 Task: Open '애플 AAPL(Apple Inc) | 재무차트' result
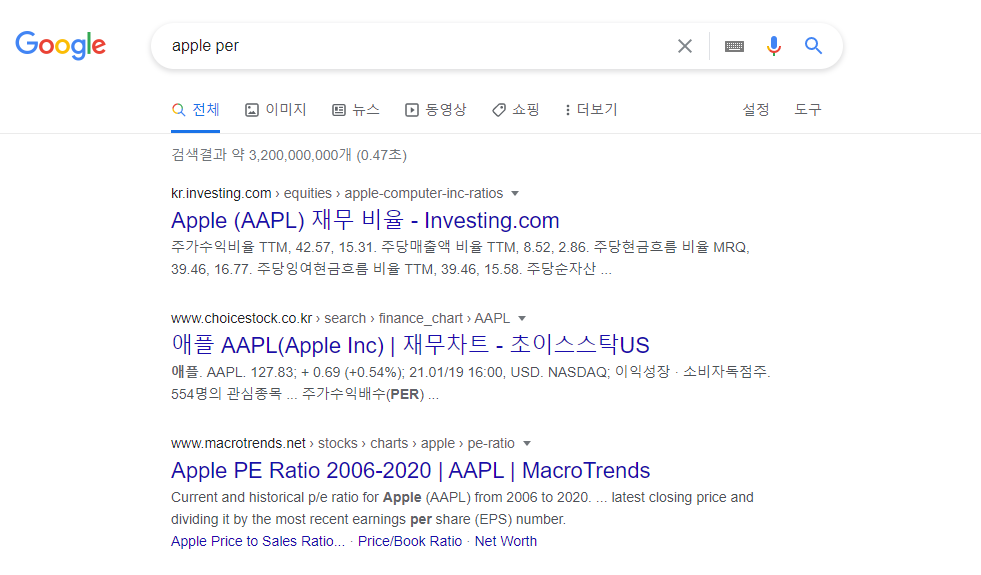410,345
